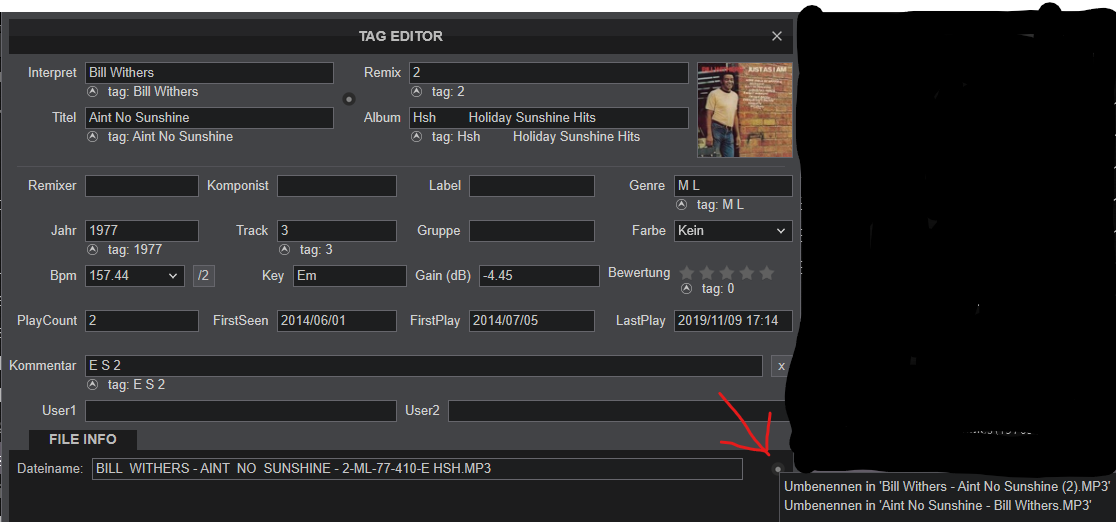
Task: Set rating to two stars
Action: (x=707, y=273)
